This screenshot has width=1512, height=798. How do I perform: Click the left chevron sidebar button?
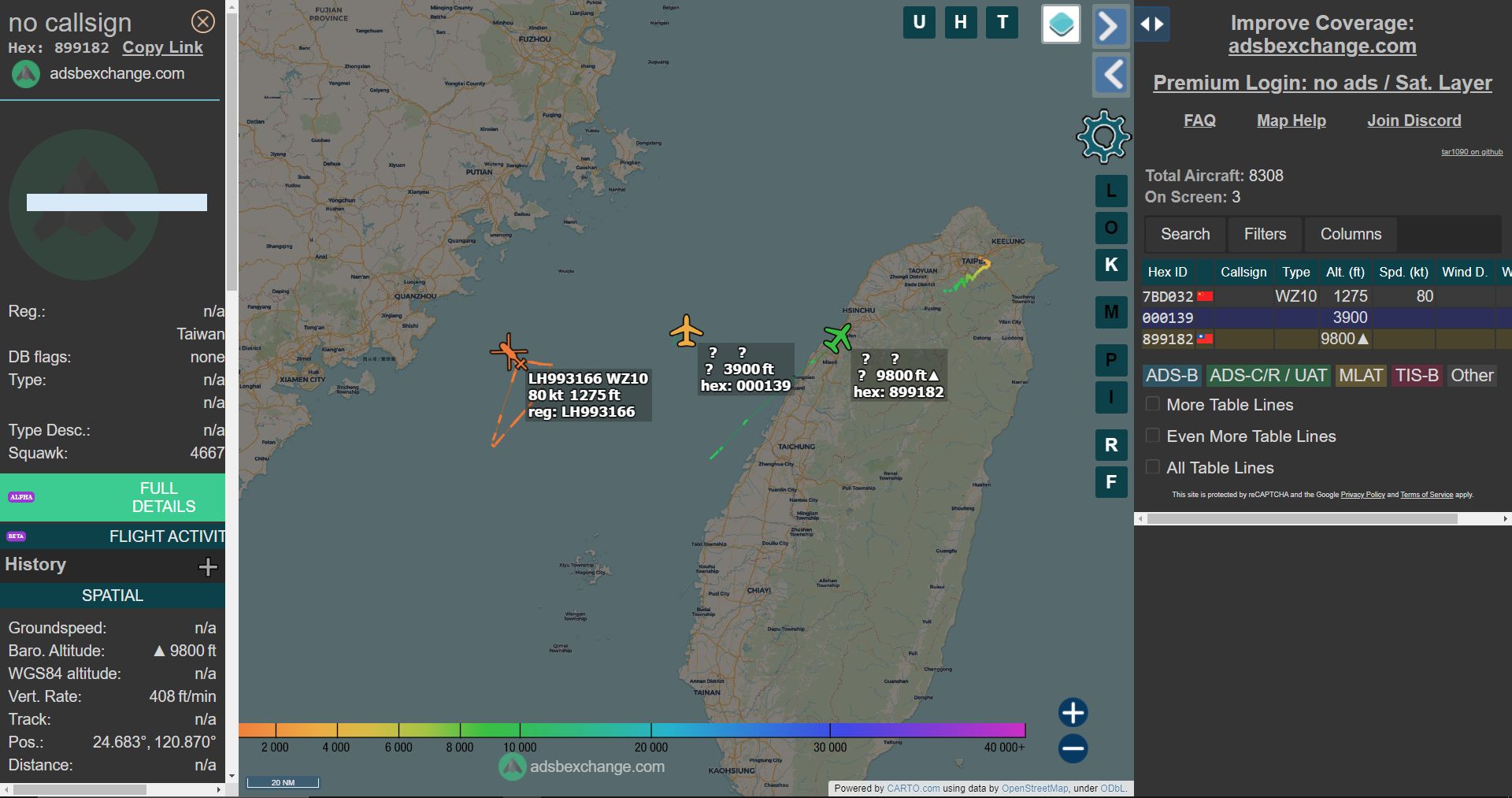pos(1111,75)
